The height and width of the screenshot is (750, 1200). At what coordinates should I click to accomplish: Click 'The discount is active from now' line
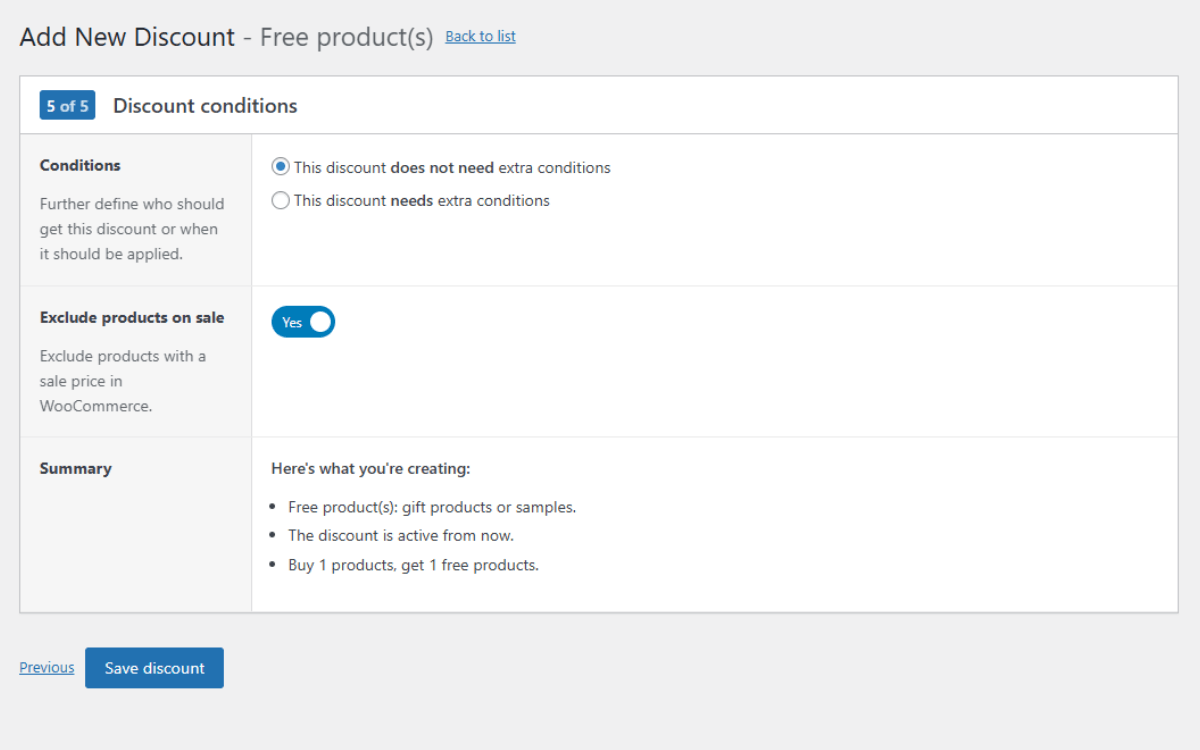[x=401, y=535]
